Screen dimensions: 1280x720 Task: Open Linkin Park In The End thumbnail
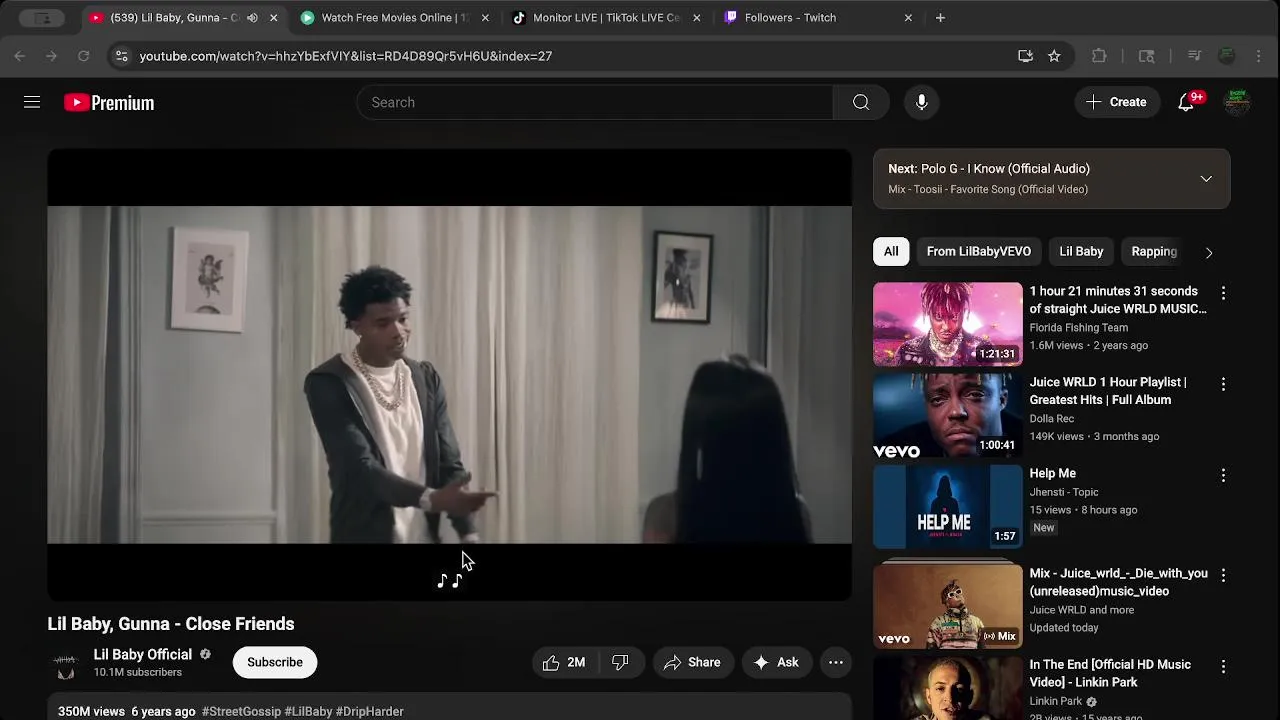(x=948, y=688)
